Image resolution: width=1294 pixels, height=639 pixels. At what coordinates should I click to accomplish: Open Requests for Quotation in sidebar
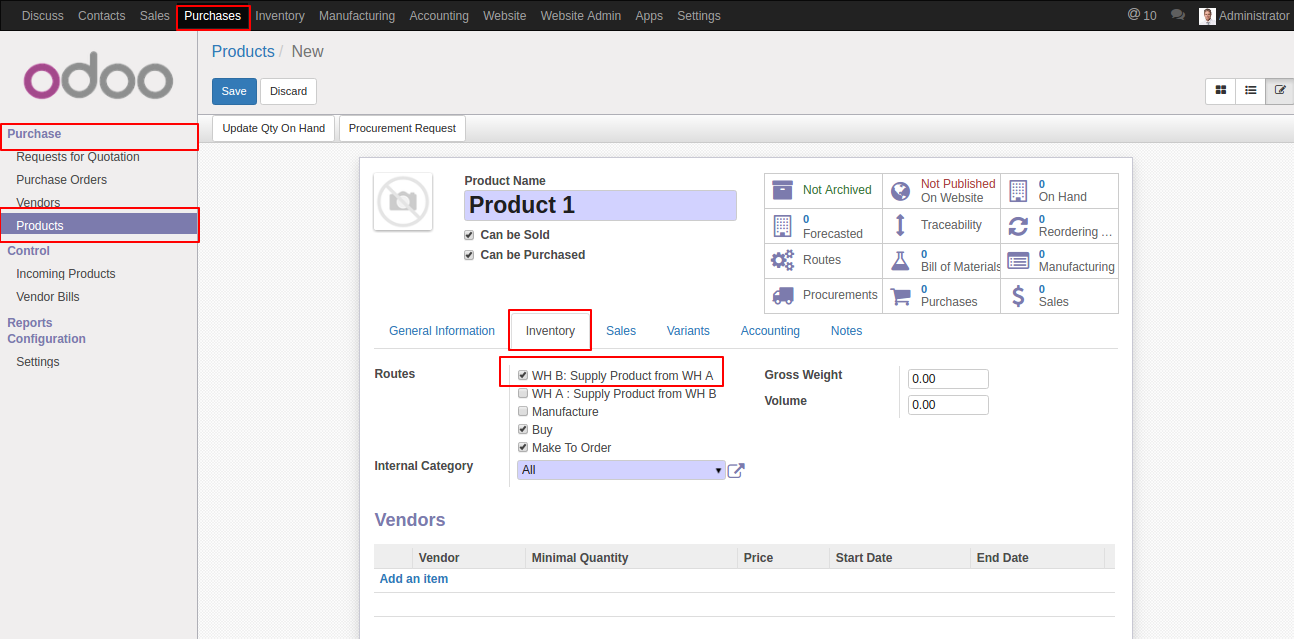point(78,157)
